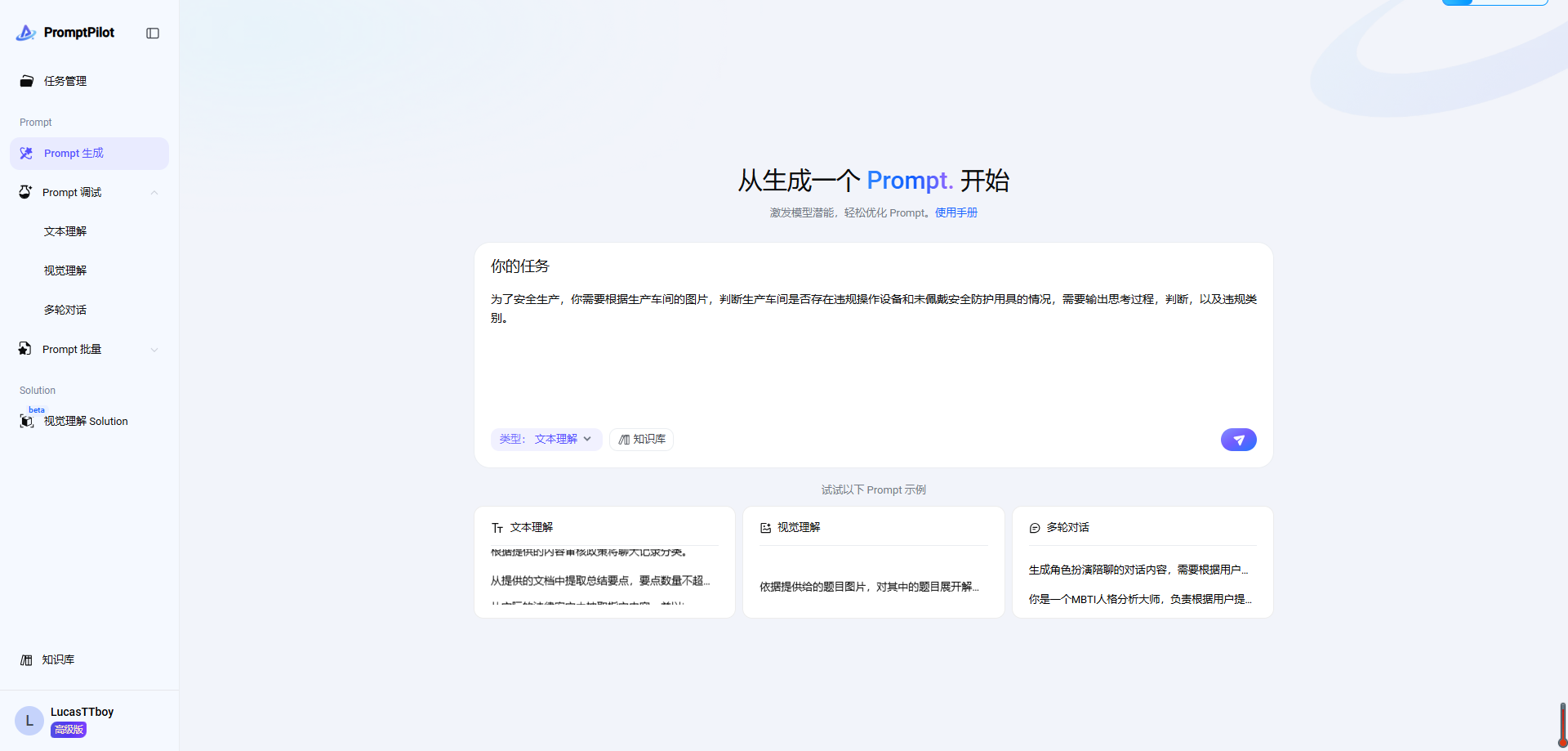Image resolution: width=1568 pixels, height=751 pixels.
Task: Select example 你是一个MBTI人格分析大师
Action: coord(1140,599)
